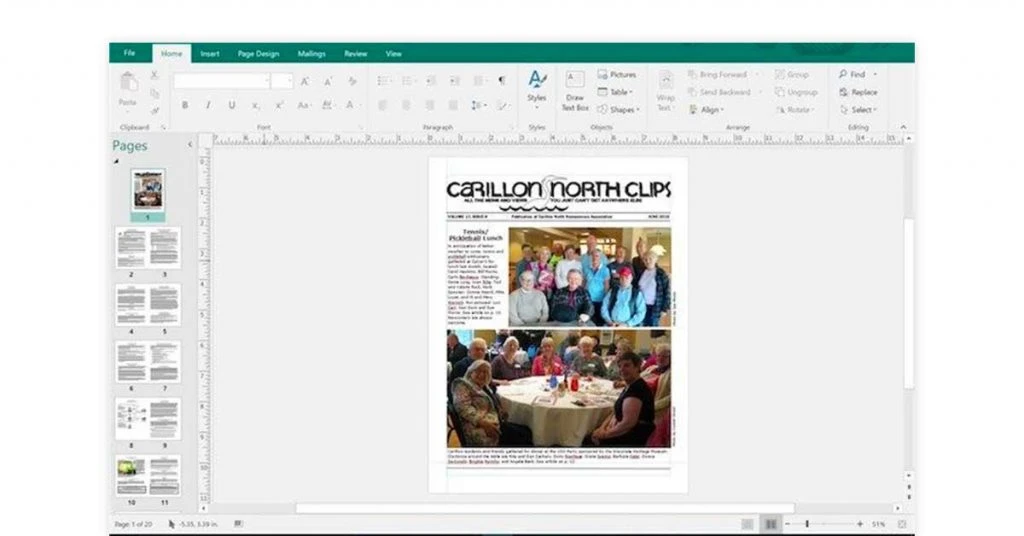Click the Send Backward button
This screenshot has height=536, width=1024.
coord(719,92)
